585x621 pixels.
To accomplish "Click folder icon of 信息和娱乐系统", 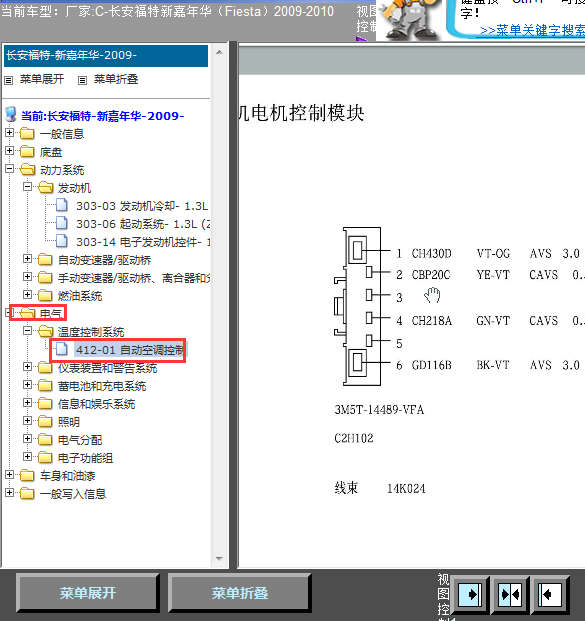I will (x=45, y=404).
